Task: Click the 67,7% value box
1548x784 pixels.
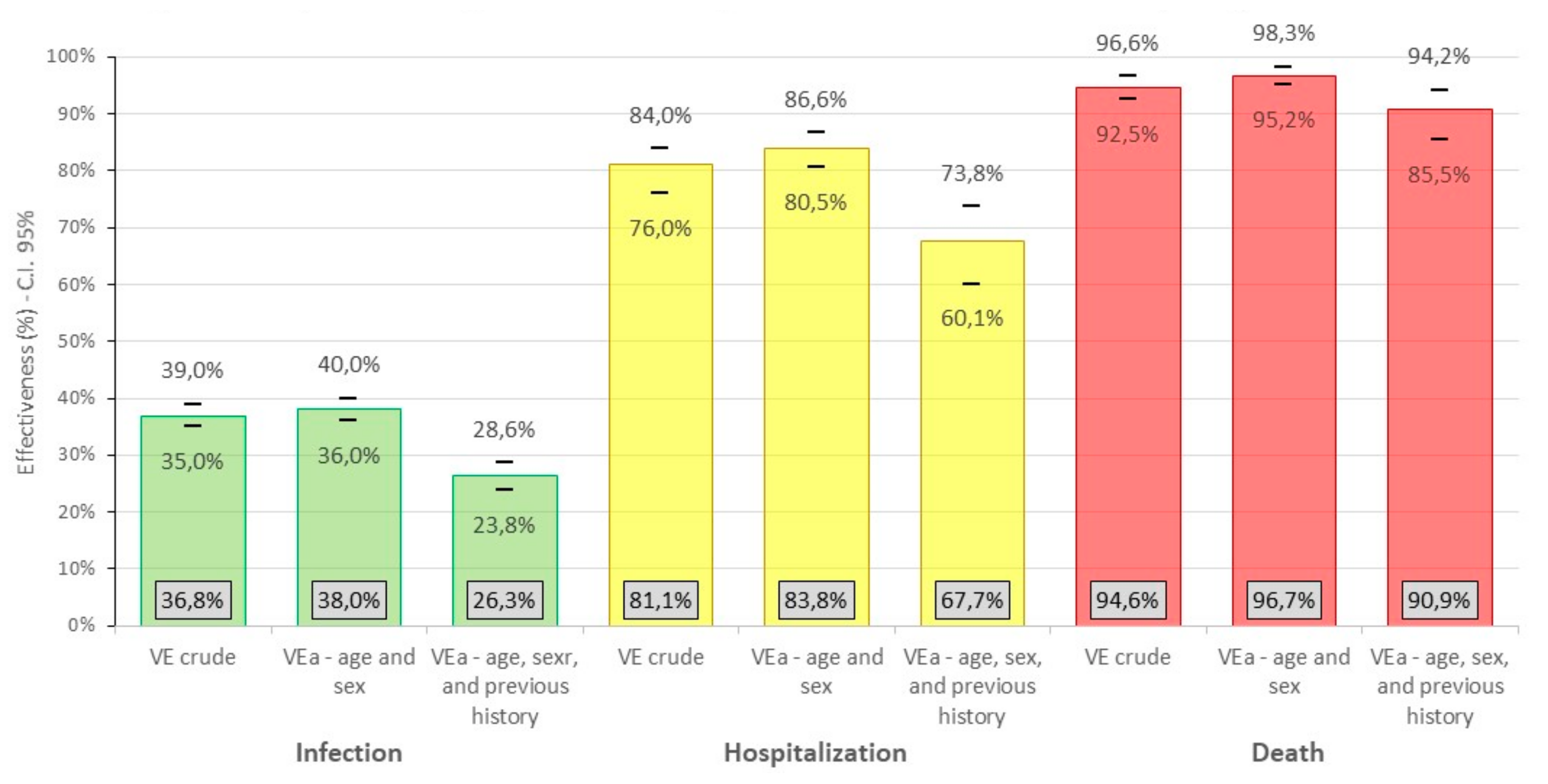Action: tap(972, 600)
